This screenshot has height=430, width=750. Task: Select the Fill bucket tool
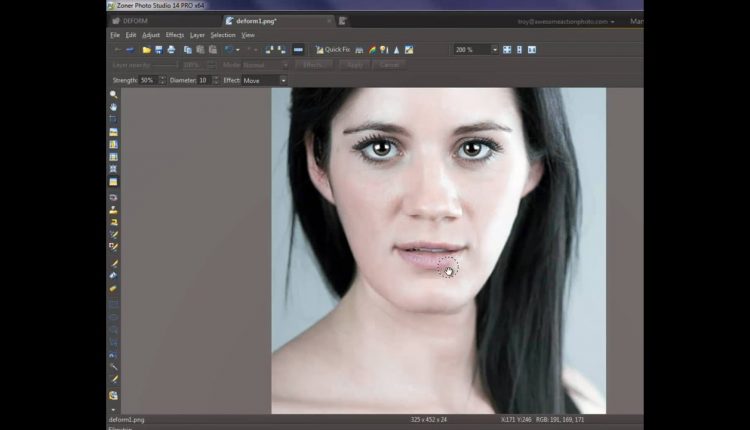pos(113,276)
